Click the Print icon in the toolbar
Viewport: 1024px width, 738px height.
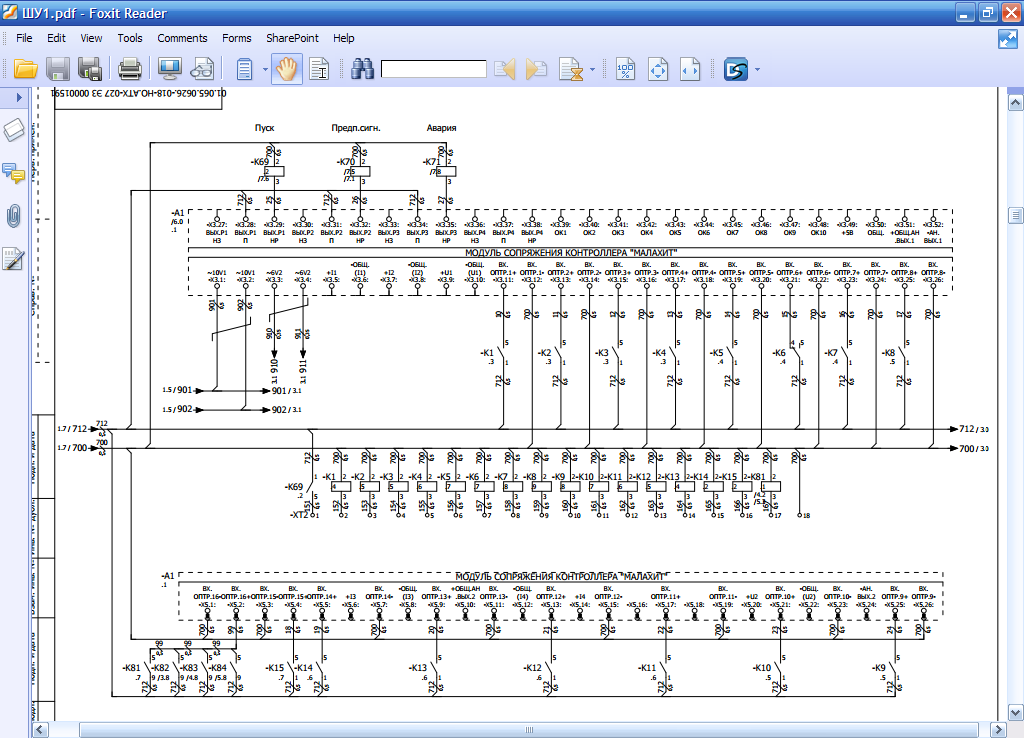click(x=130, y=69)
